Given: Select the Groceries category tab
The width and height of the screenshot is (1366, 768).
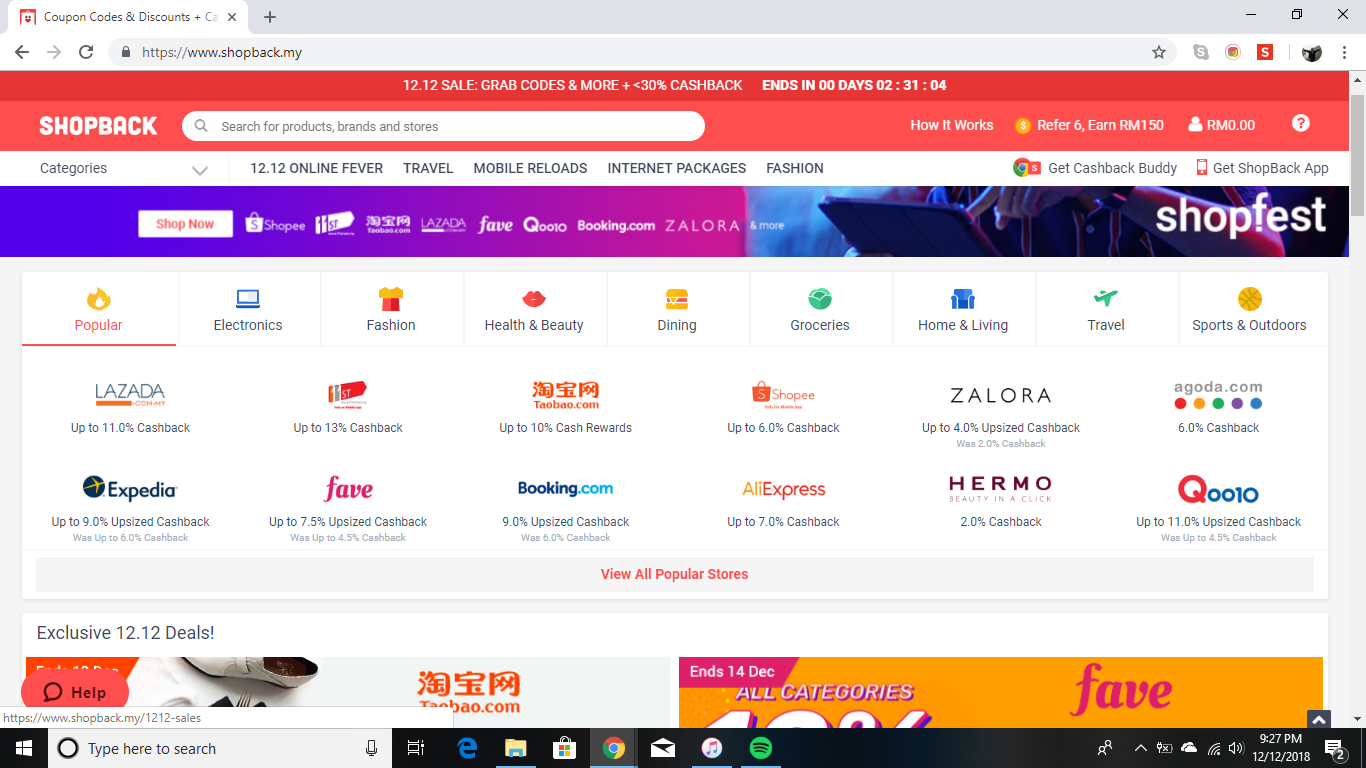Looking at the screenshot, I should (820, 310).
